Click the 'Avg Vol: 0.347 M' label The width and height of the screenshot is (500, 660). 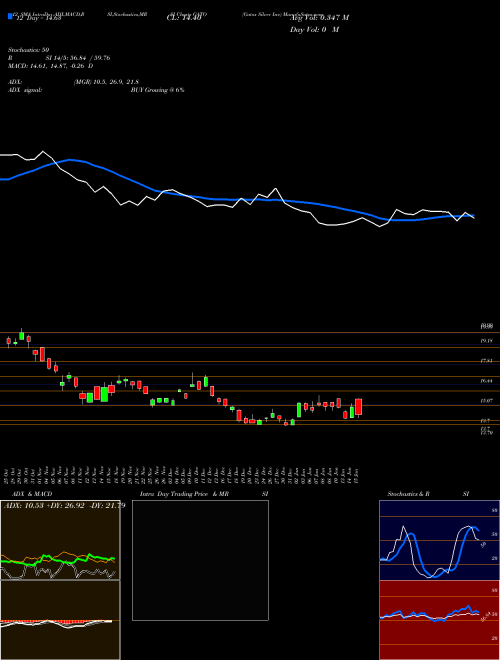pos(319,18)
